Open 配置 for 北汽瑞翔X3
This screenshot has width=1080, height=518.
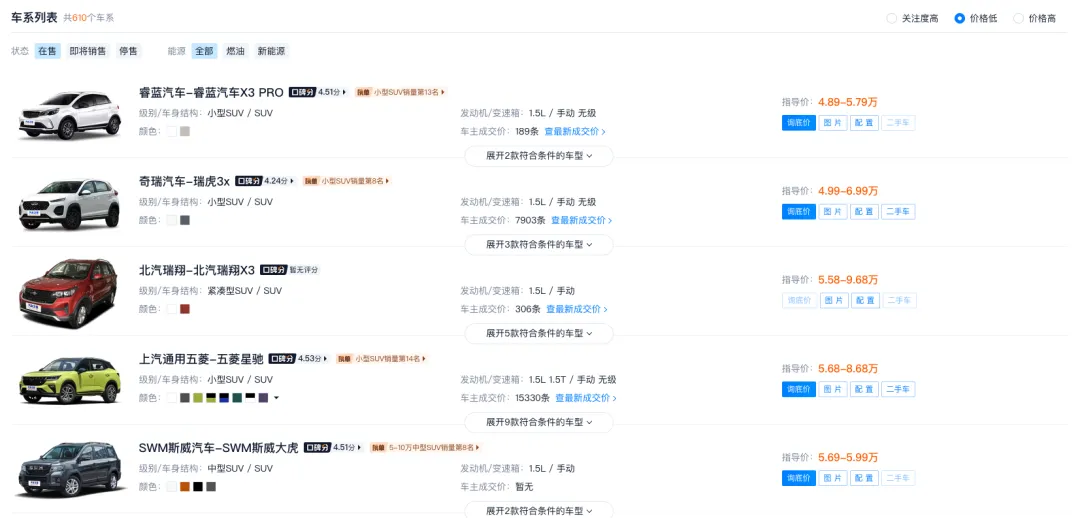[x=865, y=300]
